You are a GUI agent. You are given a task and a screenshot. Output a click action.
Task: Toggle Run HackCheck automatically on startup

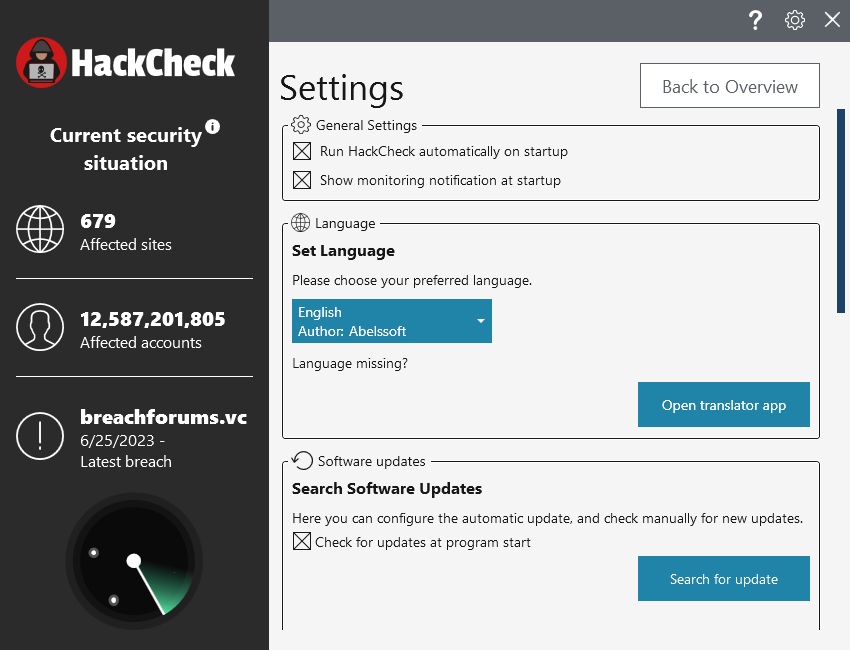click(302, 152)
